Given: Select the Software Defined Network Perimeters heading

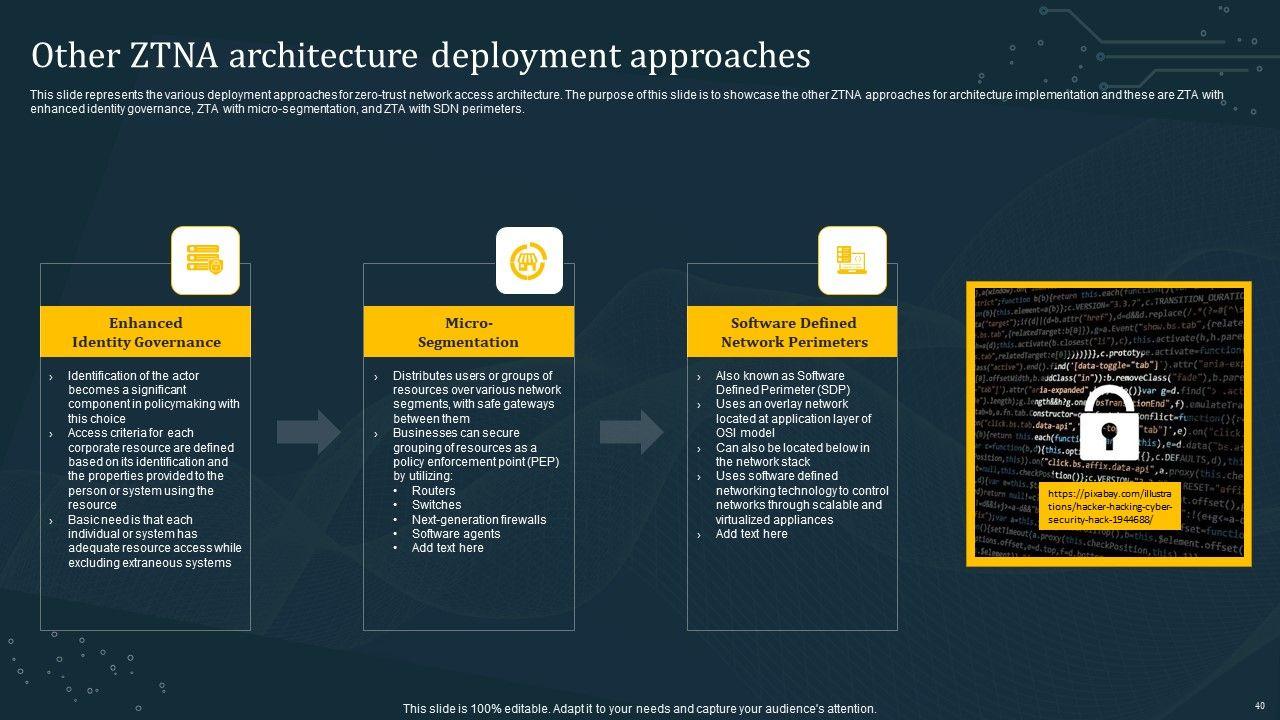Looking at the screenshot, I should pyautogui.click(x=792, y=332).
